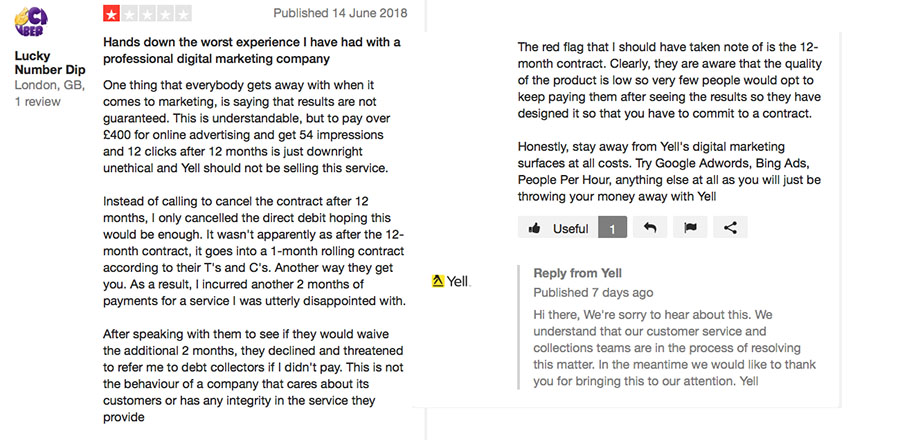This screenshot has width=900, height=440.
Task: Click the fifth grey star in rating
Action: tap(184, 14)
